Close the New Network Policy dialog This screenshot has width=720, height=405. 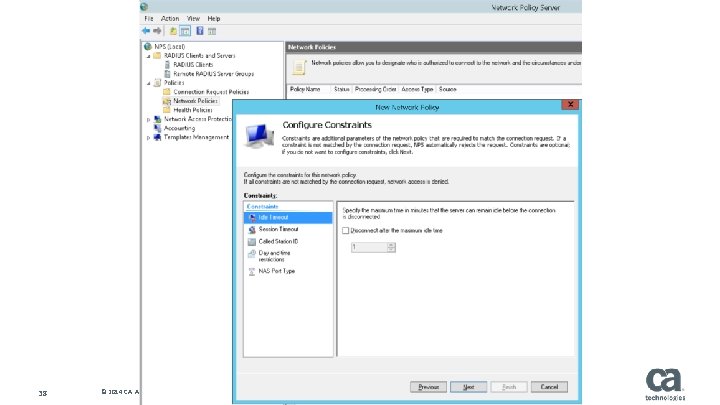click(x=570, y=105)
